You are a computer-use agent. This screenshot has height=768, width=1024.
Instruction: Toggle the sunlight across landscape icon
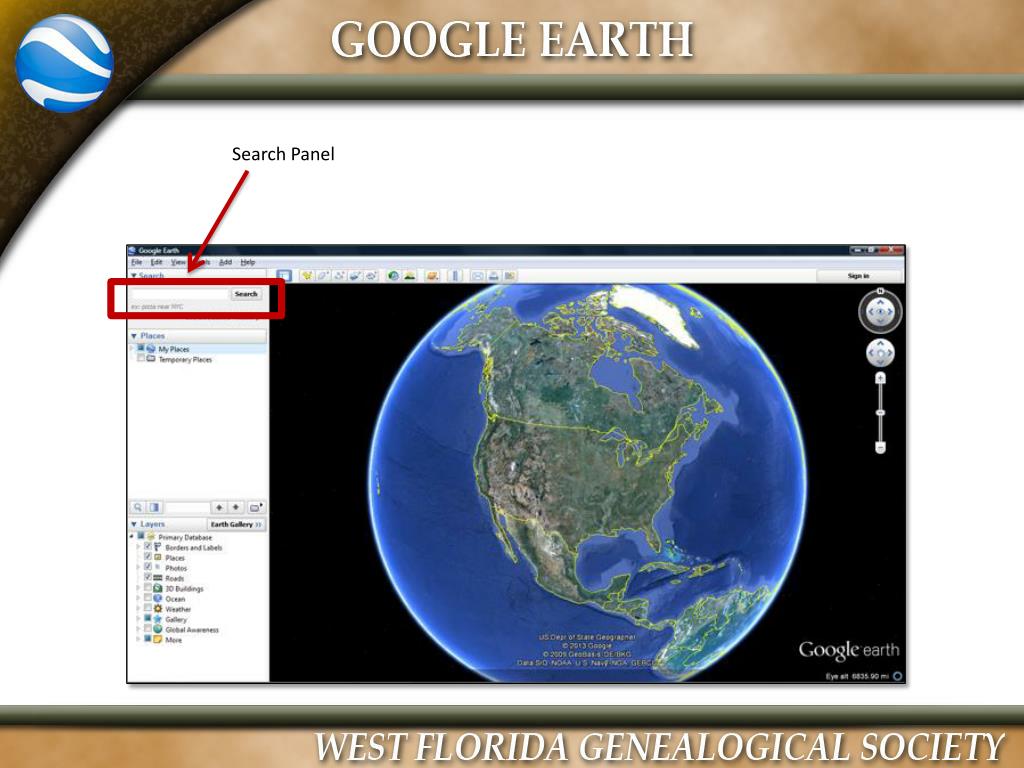pyautogui.click(x=409, y=276)
